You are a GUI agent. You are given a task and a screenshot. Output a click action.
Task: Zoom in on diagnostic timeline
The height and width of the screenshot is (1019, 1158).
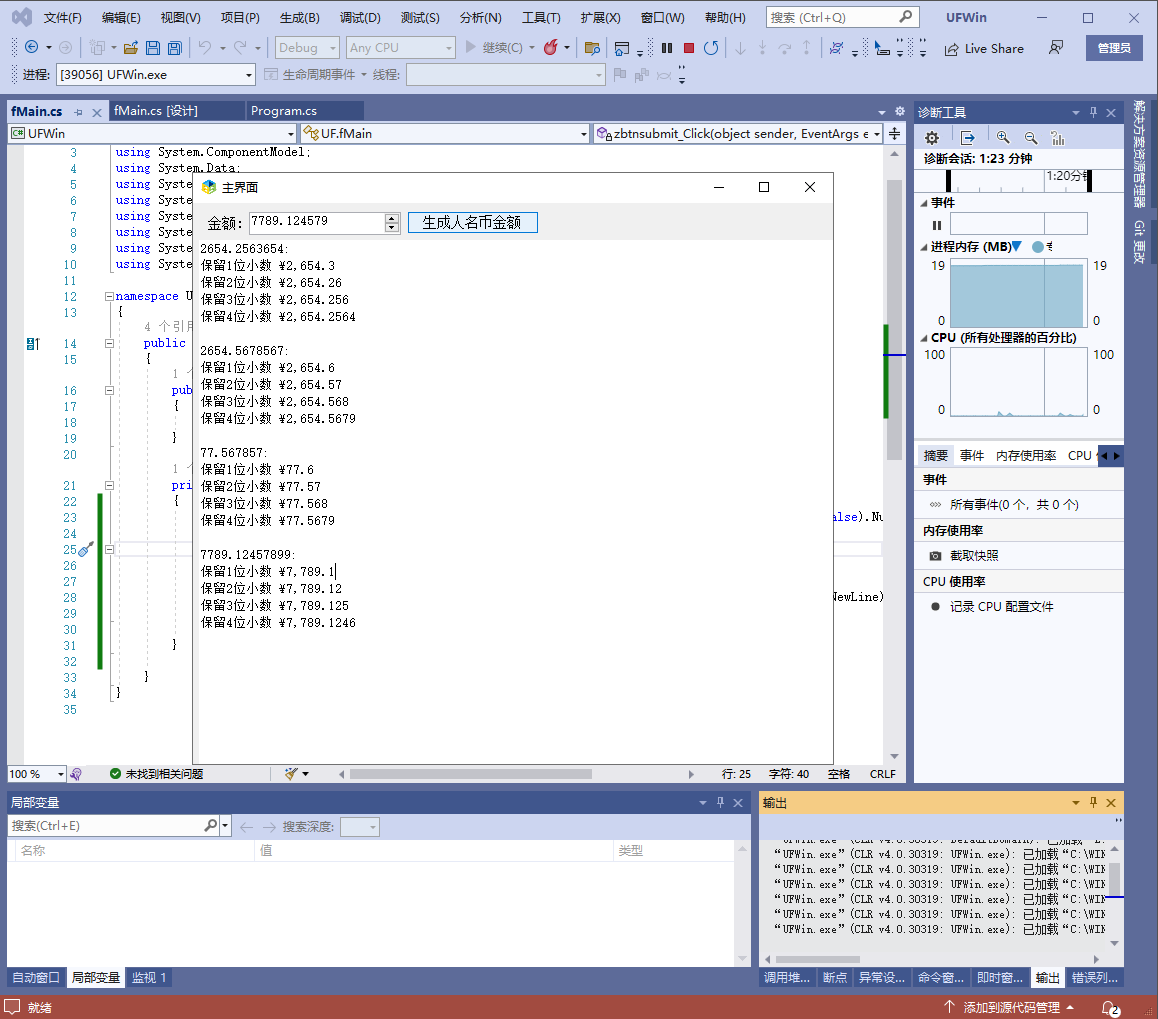coord(1003,138)
